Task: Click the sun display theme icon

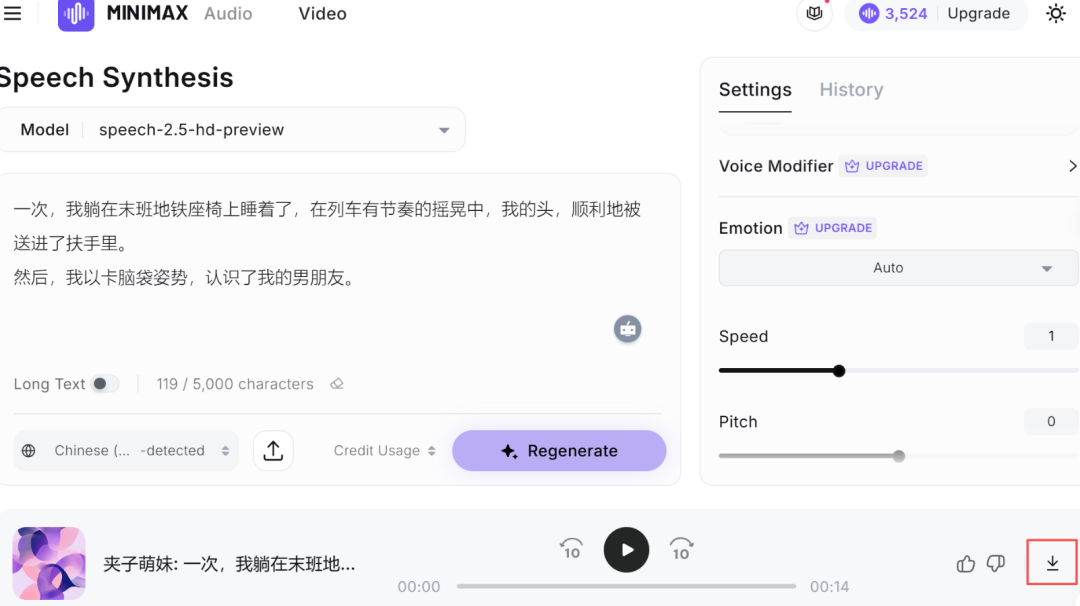Action: point(1057,14)
